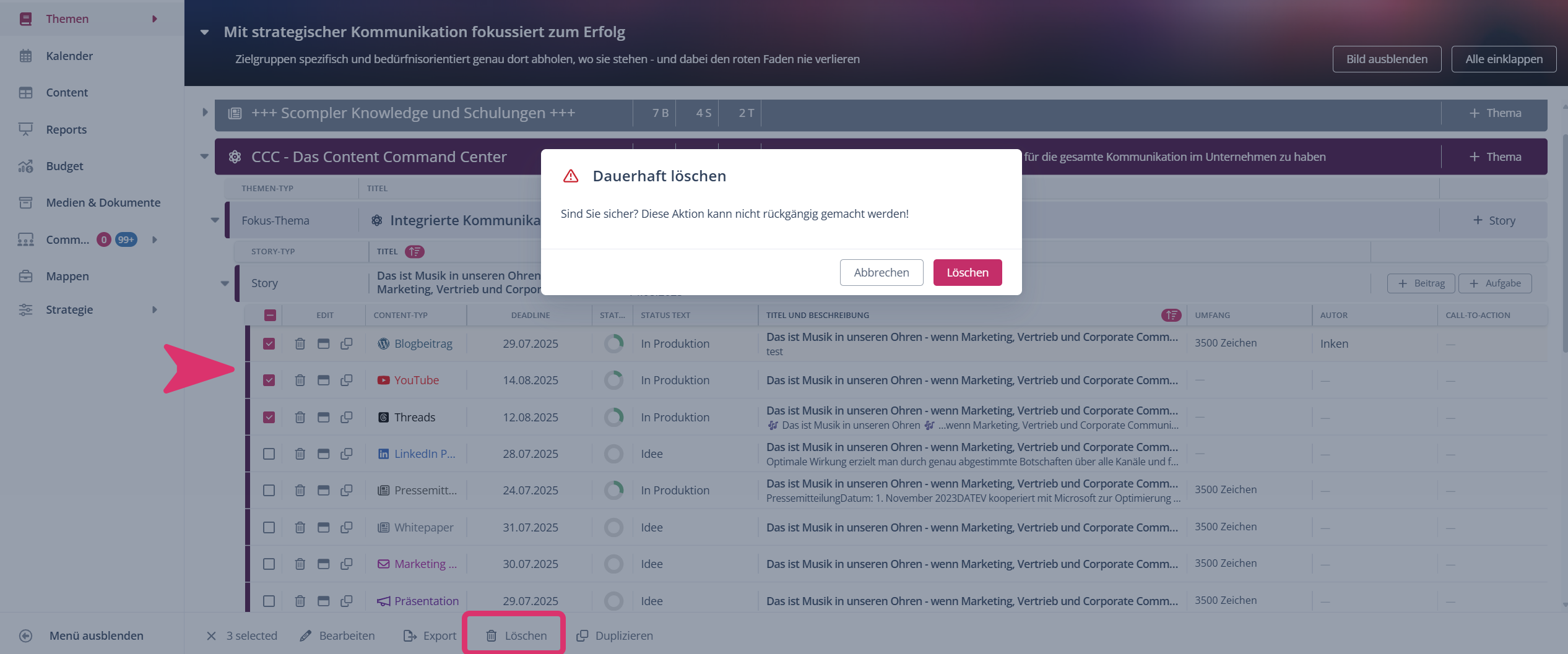Check the LinkedIn row checkbox
This screenshot has width=1568, height=654.
click(269, 454)
